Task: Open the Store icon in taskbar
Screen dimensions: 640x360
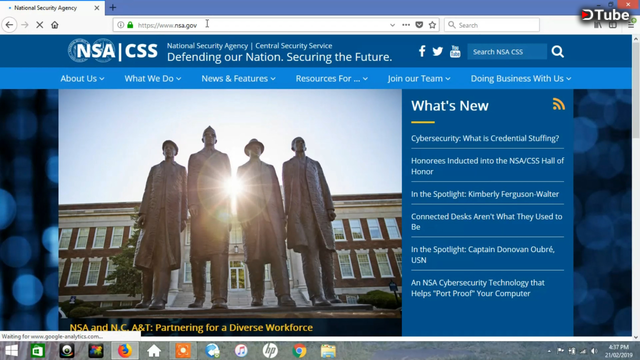Action: (38, 351)
